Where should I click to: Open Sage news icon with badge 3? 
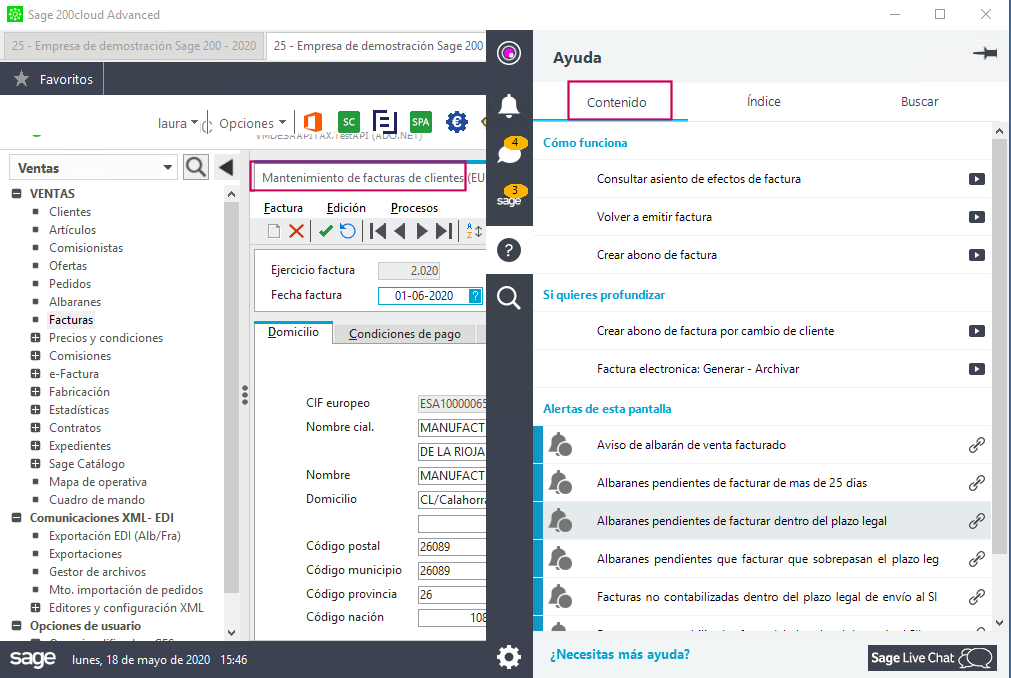pyautogui.click(x=511, y=196)
